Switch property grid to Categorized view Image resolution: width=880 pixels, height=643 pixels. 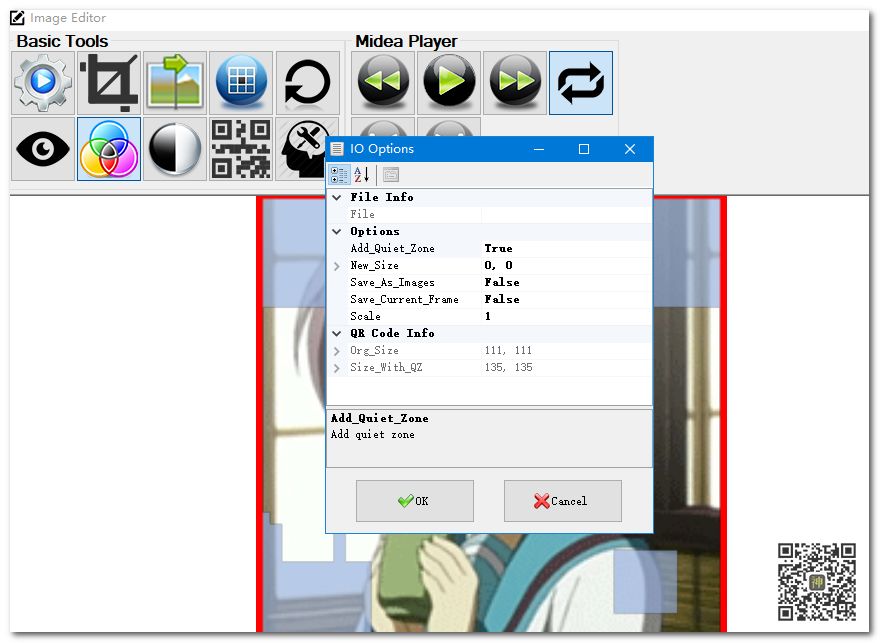(339, 175)
